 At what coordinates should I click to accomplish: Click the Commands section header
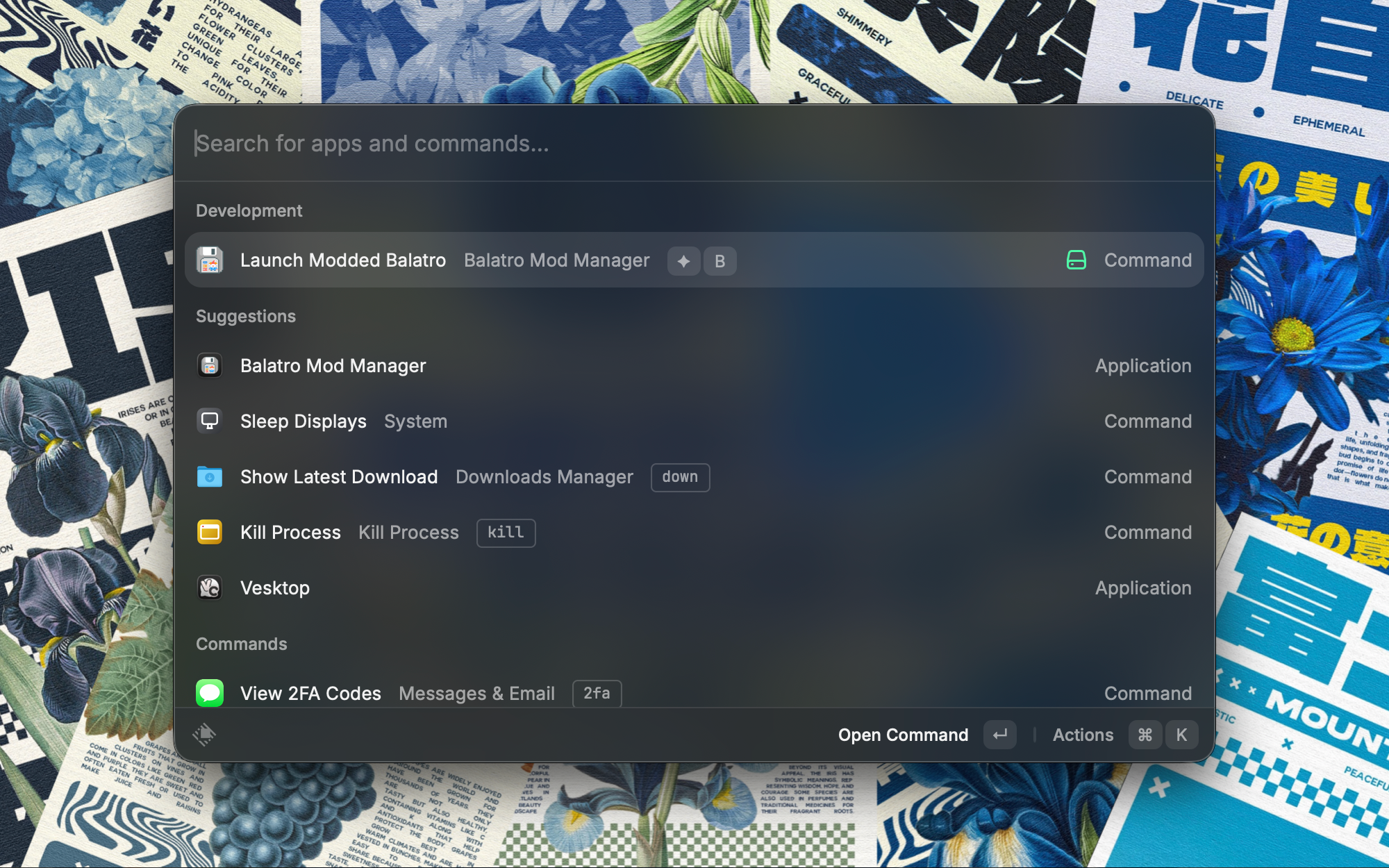(x=241, y=644)
